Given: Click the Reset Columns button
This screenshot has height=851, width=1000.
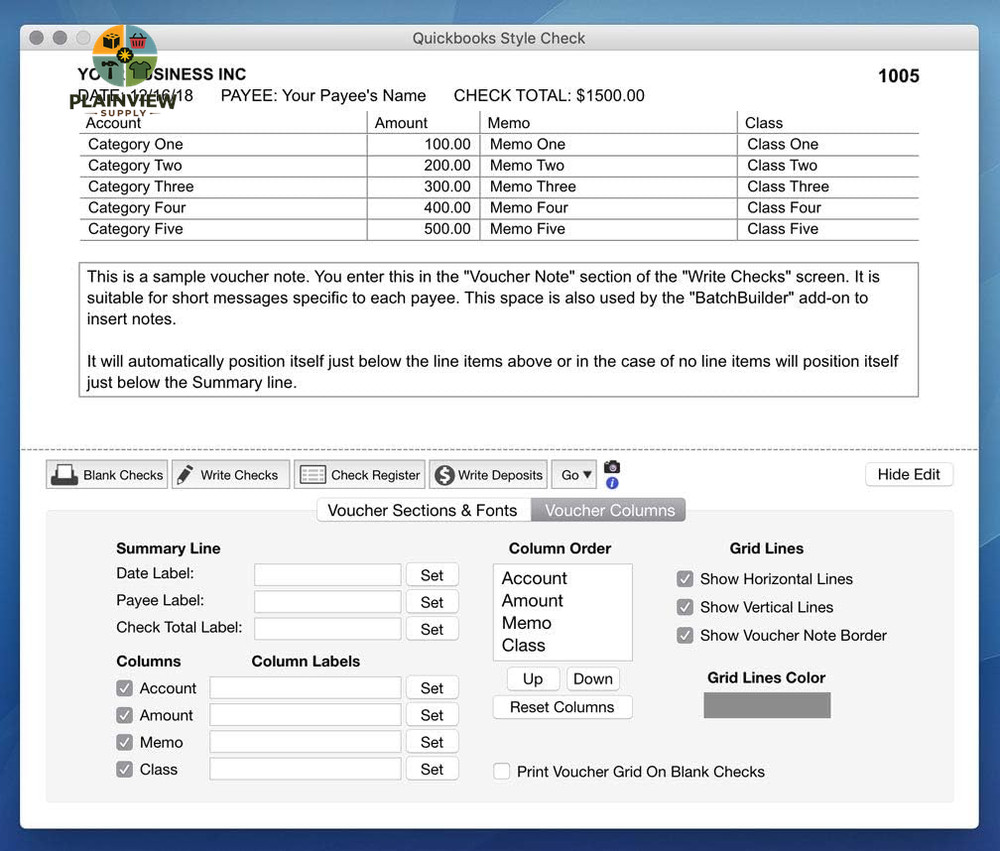Looking at the screenshot, I should click(562, 707).
